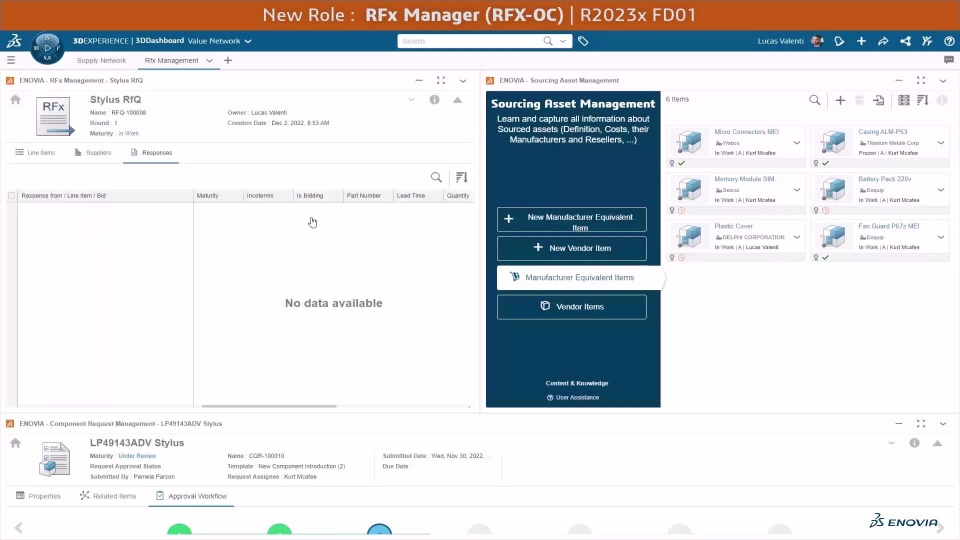Click the blue active workflow step marker
960x540 pixels.
[x=380, y=531]
